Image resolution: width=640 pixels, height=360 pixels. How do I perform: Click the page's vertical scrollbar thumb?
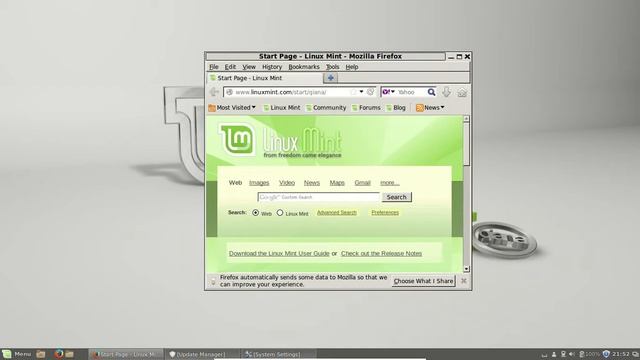[x=467, y=144]
